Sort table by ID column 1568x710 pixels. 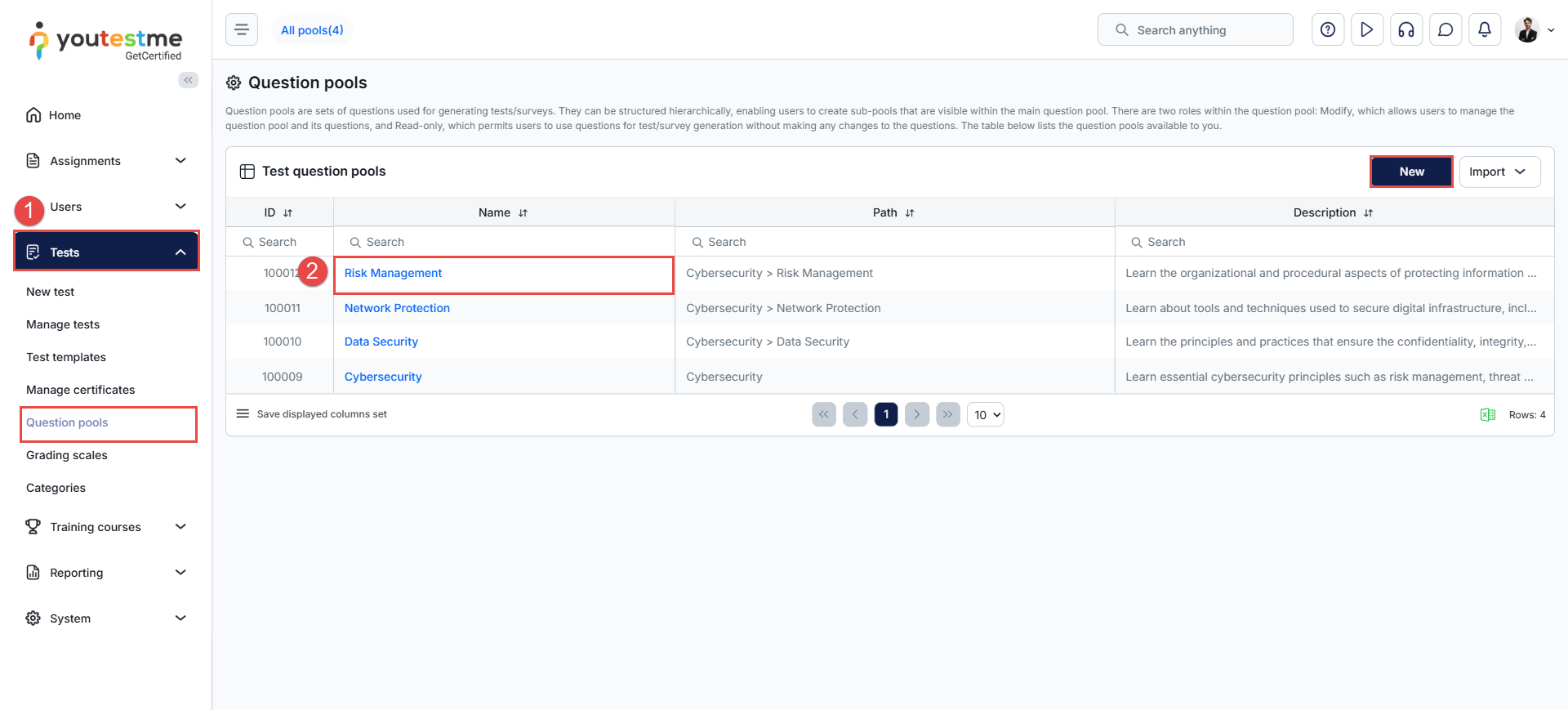pyautogui.click(x=287, y=213)
